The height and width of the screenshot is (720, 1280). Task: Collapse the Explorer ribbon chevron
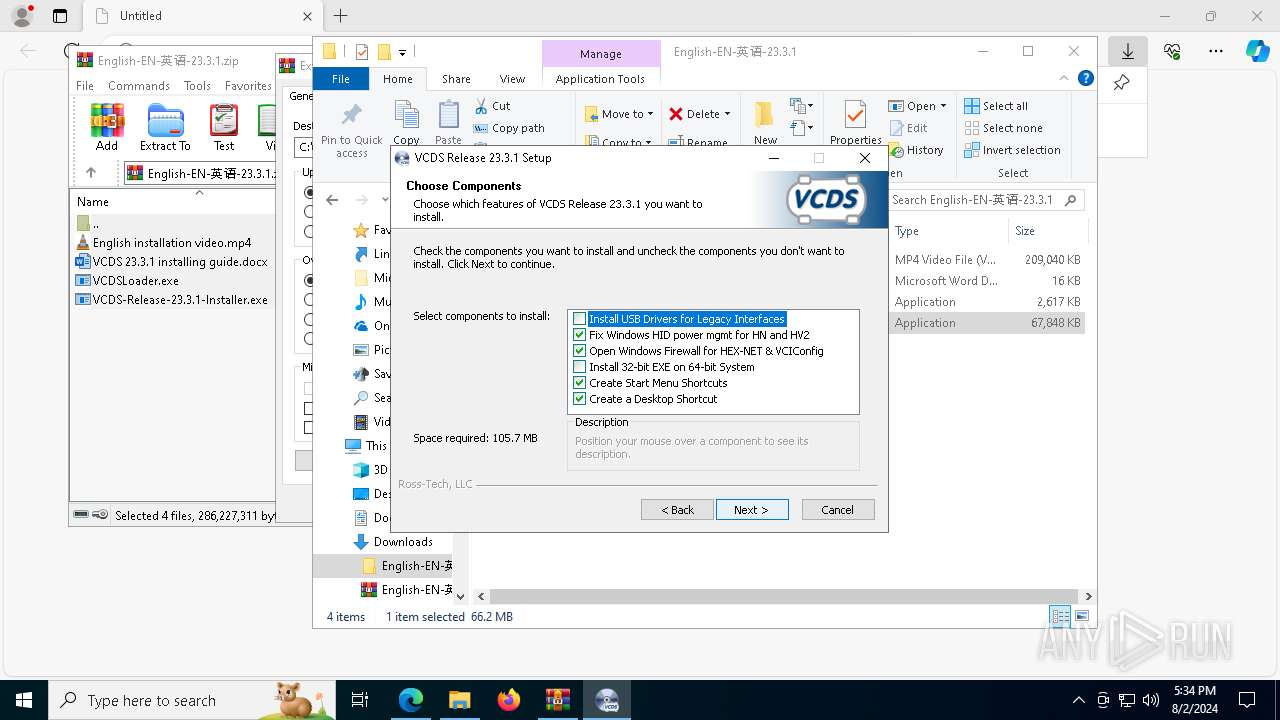(1065, 79)
